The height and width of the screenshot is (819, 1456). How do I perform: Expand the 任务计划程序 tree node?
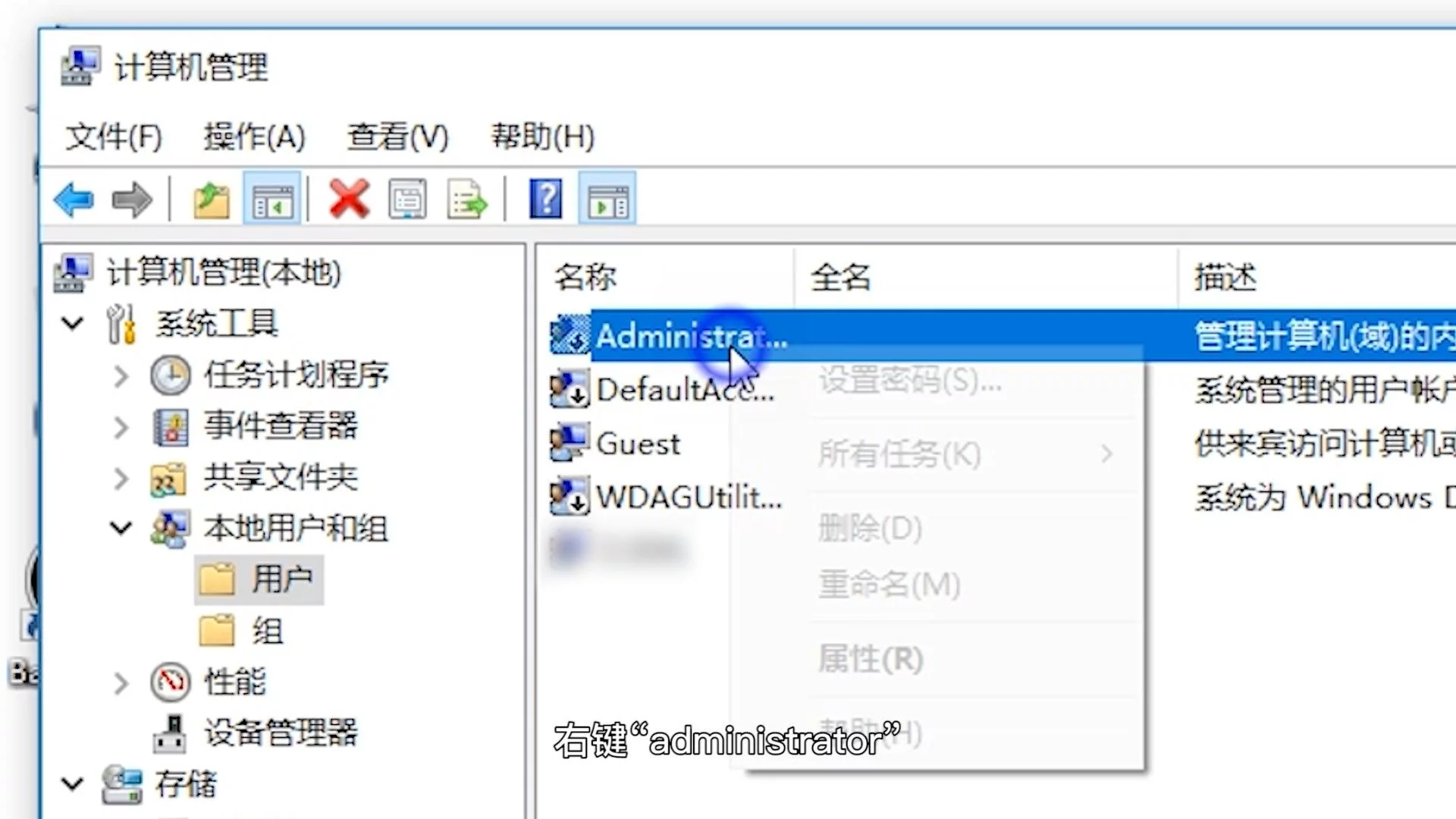pos(121,375)
